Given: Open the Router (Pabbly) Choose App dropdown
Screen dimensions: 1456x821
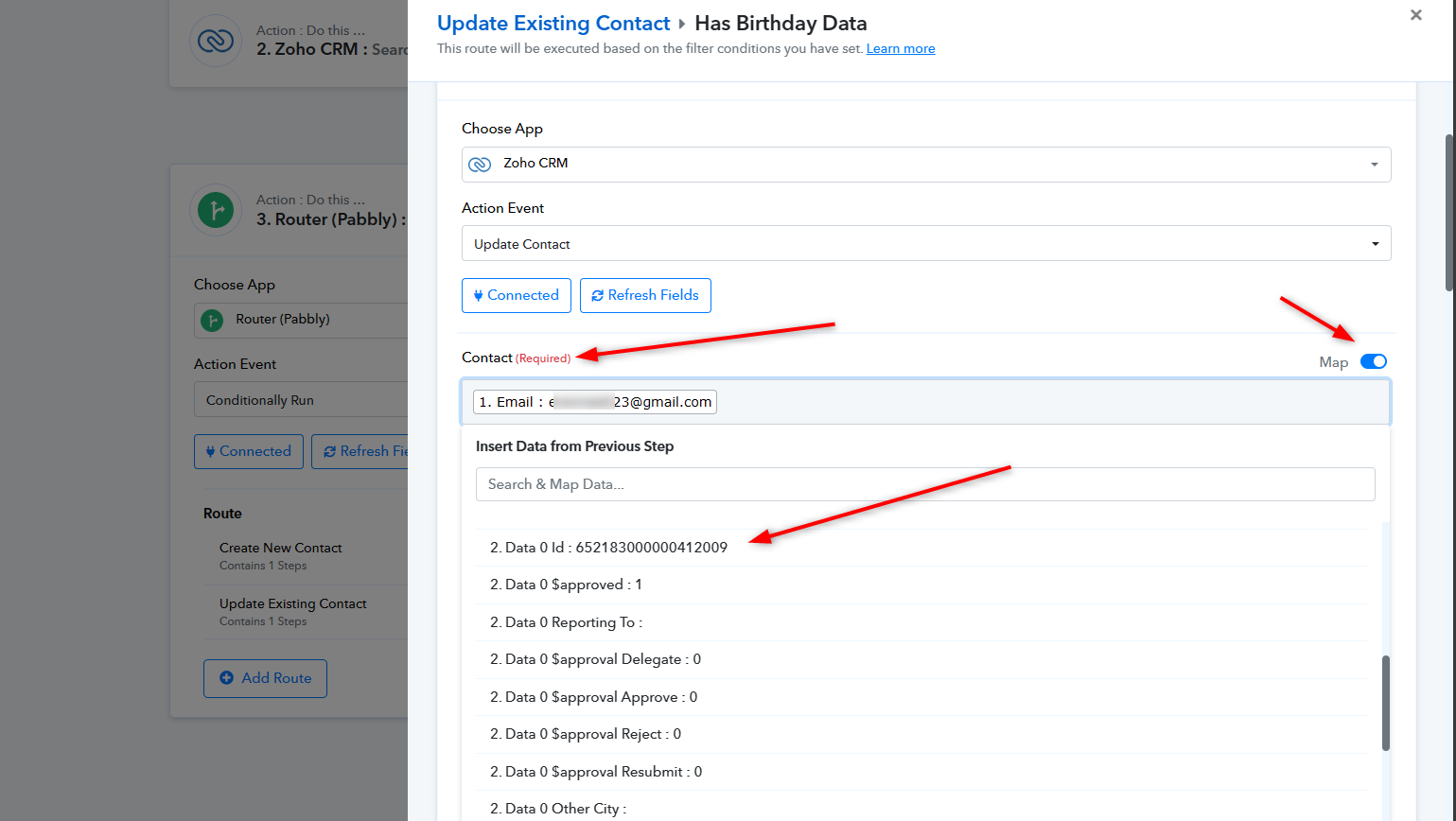Looking at the screenshot, I should click(301, 320).
